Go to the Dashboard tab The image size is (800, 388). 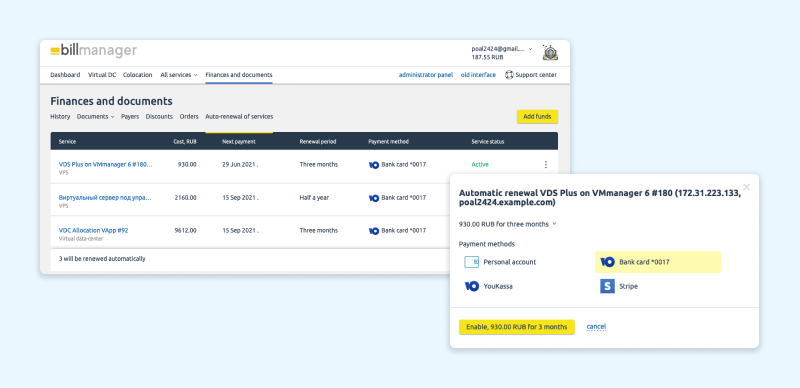[x=65, y=75]
